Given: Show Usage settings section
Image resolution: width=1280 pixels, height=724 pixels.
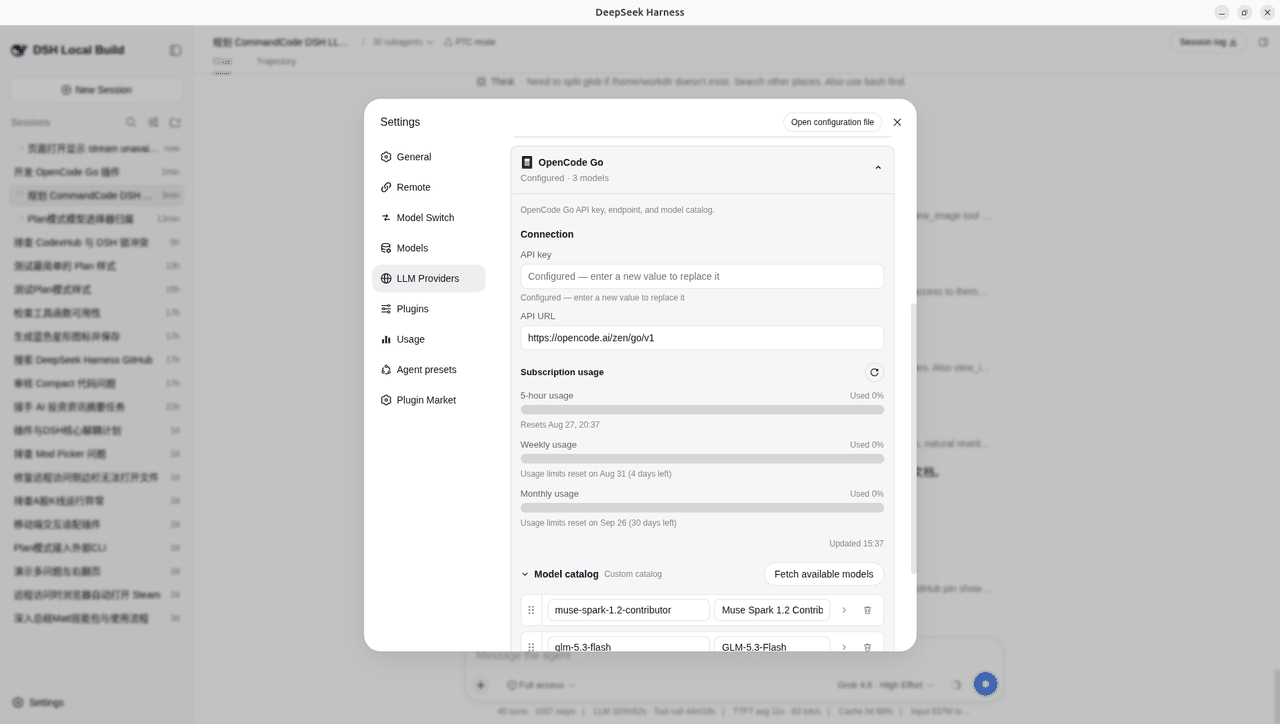Looking at the screenshot, I should coord(429,339).
